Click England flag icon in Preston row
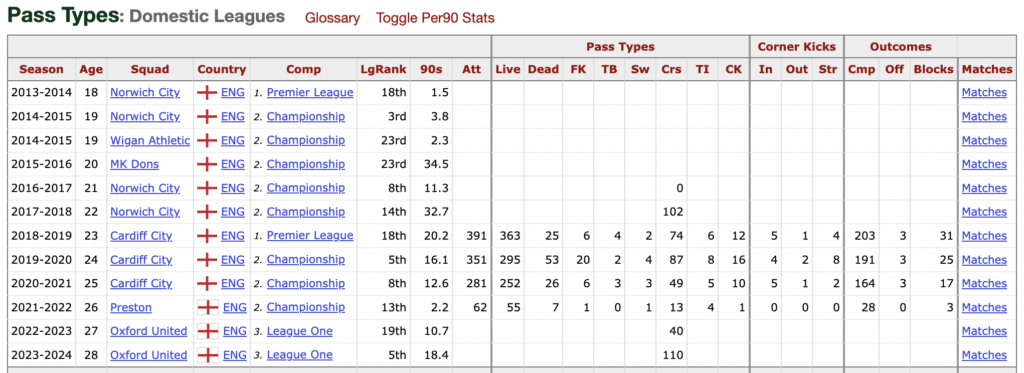The width and height of the screenshot is (1024, 373). [x=208, y=308]
